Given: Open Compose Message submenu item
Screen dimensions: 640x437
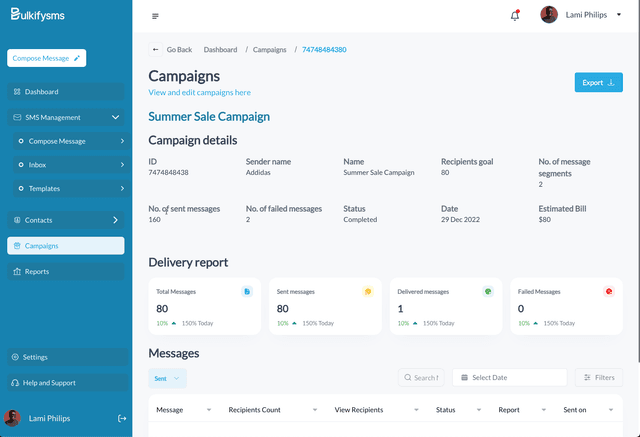Looking at the screenshot, I should [72, 141].
